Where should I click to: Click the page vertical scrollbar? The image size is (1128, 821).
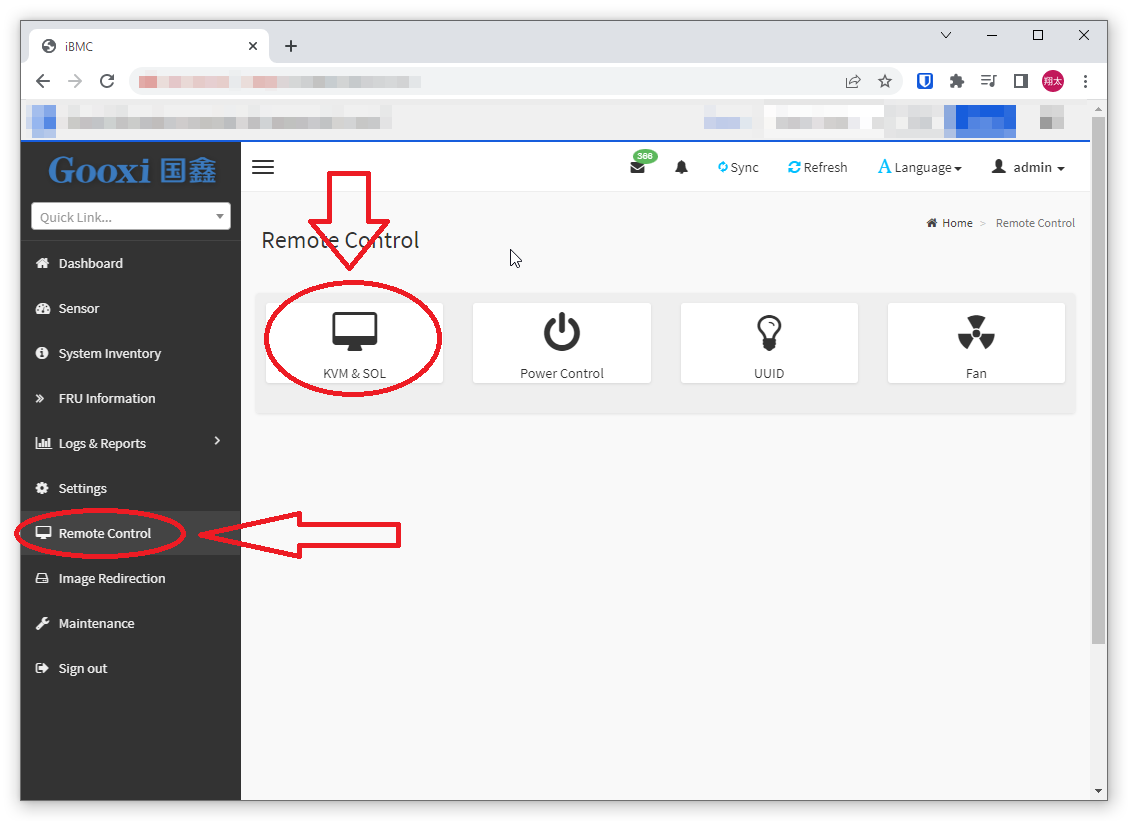(1098, 380)
